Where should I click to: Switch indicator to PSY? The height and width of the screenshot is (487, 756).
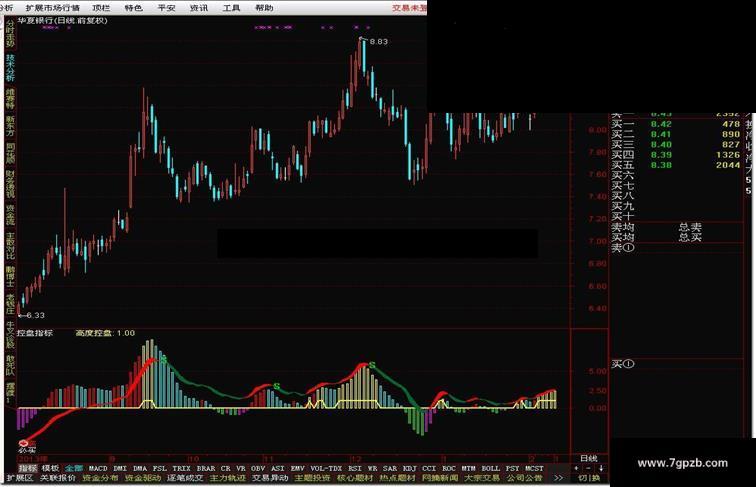click(x=513, y=468)
